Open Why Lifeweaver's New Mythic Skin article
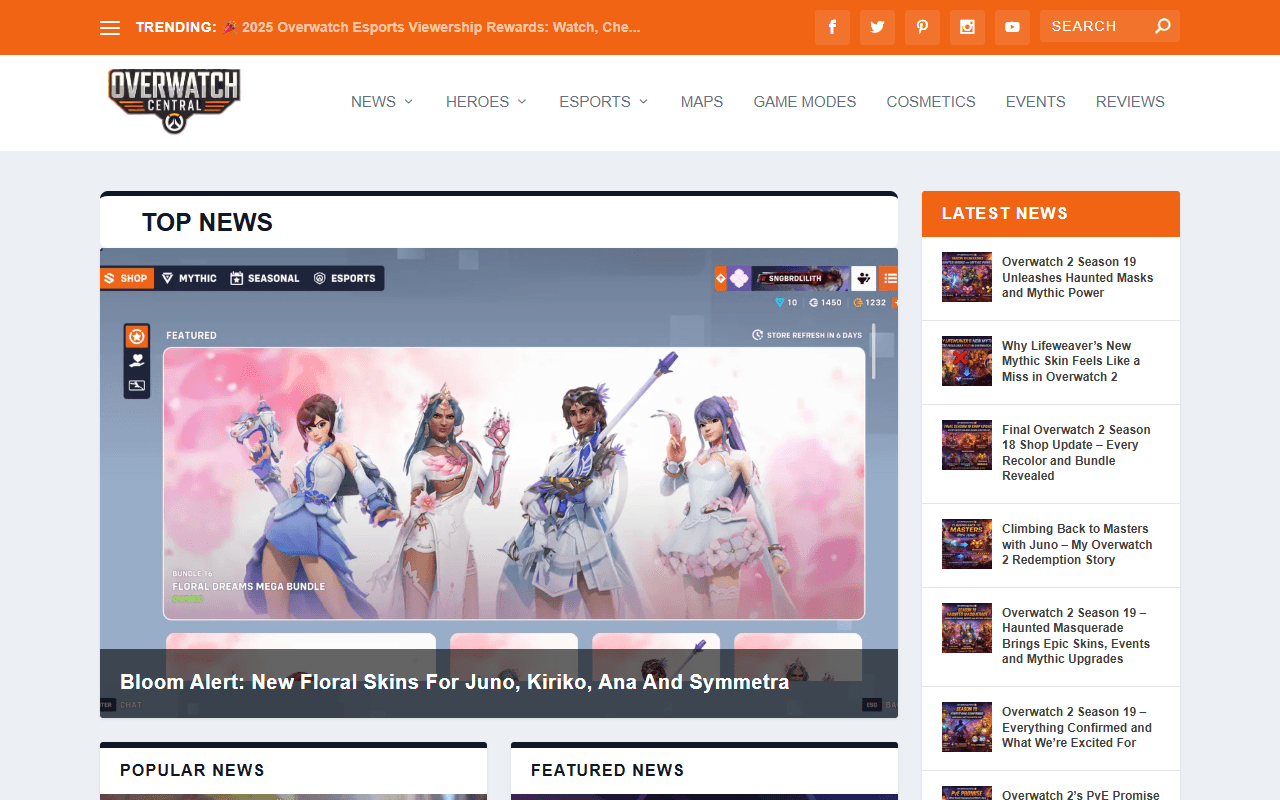This screenshot has width=1280, height=800. coord(1071,361)
